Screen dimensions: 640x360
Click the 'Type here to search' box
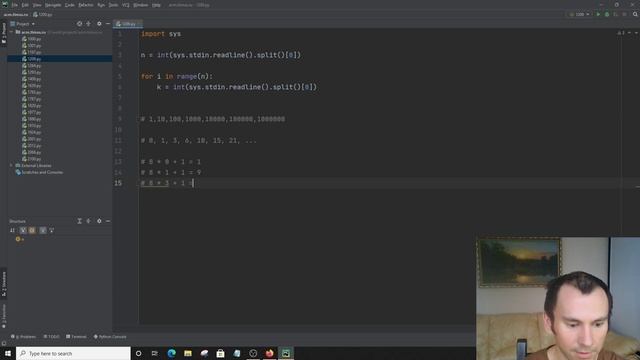(x=73, y=353)
